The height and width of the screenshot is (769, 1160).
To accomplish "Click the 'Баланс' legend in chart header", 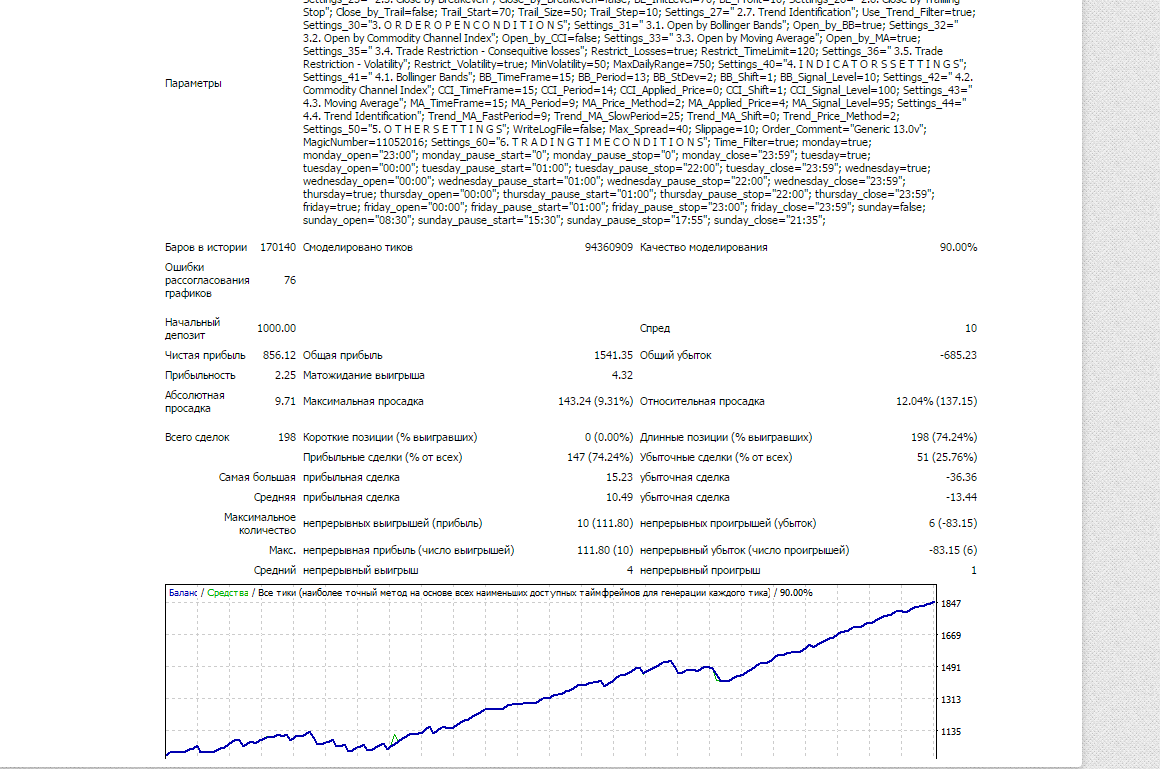I will pos(183,593).
